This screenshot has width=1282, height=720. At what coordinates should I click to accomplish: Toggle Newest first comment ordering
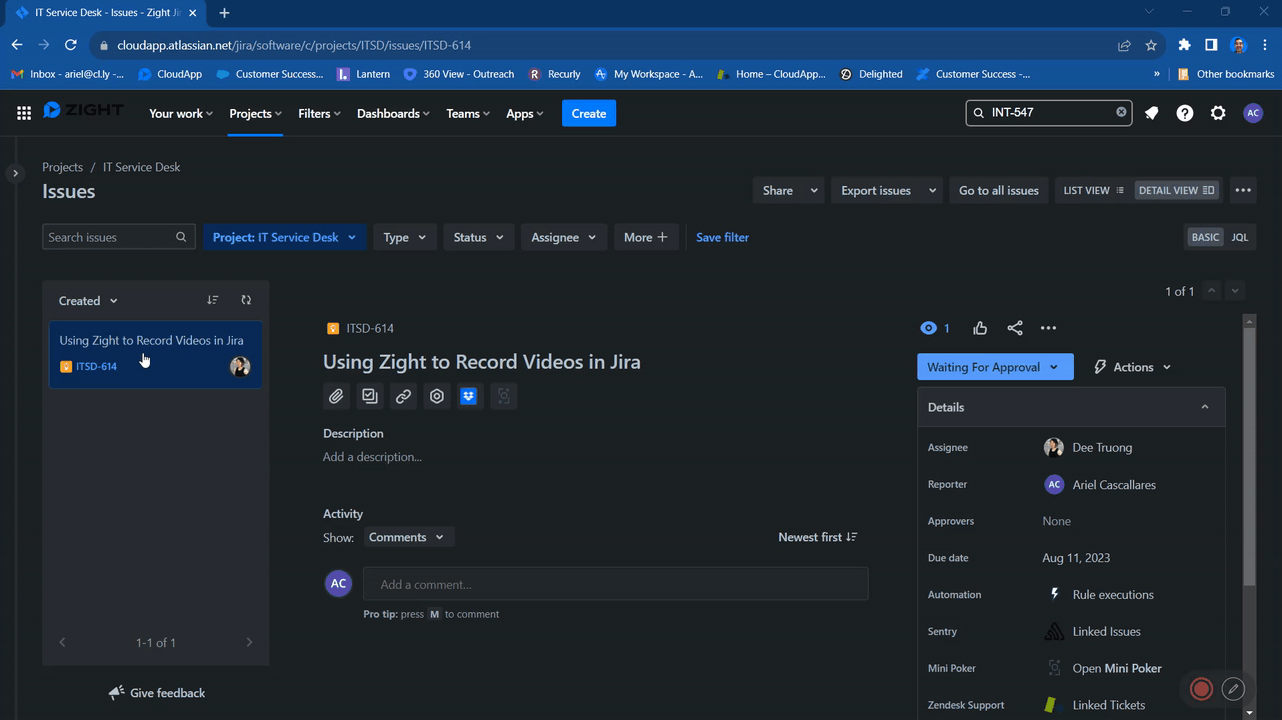pyautogui.click(x=818, y=537)
